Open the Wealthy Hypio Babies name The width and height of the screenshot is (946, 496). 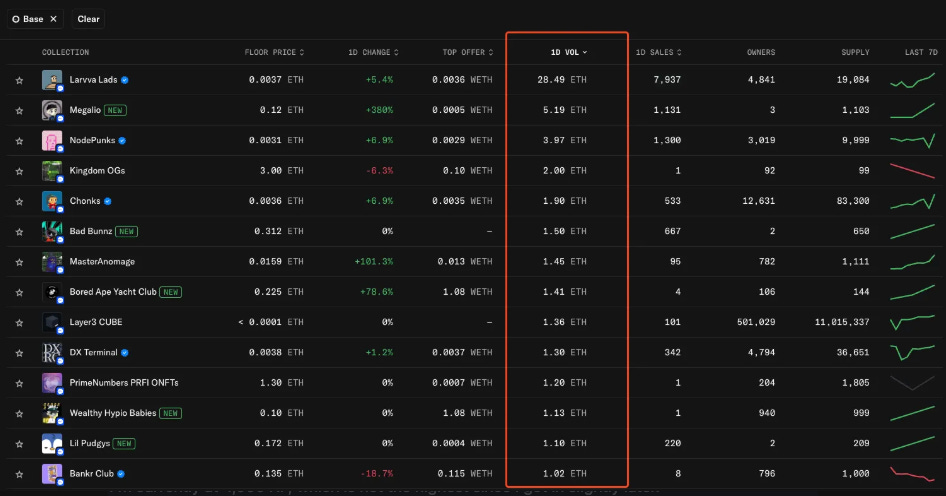tap(113, 413)
